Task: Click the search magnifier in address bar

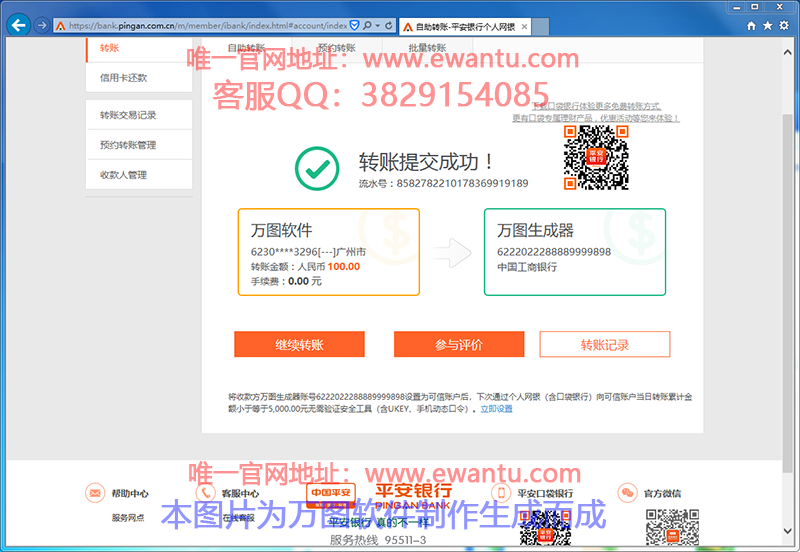Action: (367, 25)
